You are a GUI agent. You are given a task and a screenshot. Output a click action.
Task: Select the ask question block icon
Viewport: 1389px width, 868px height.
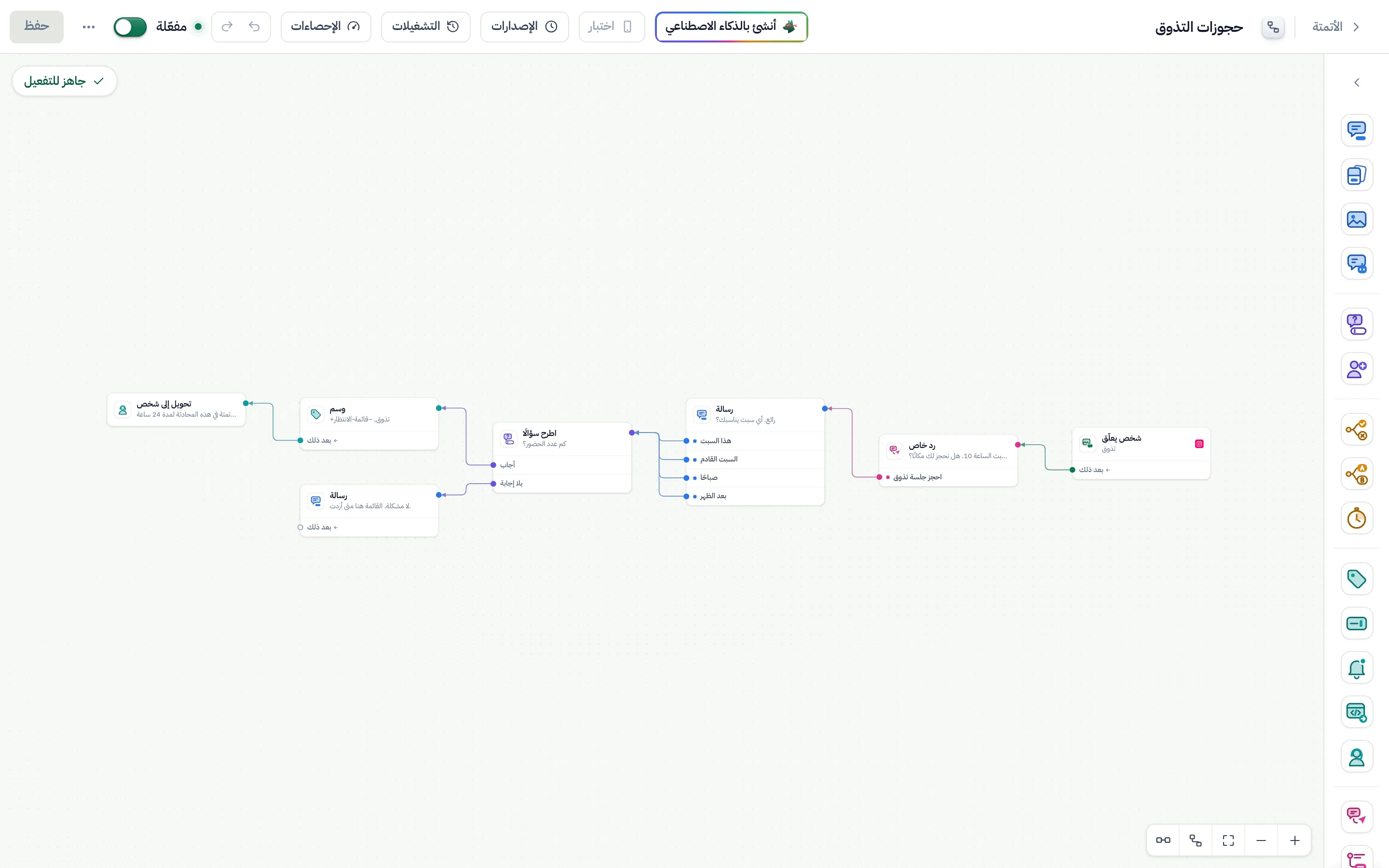[x=1356, y=325]
